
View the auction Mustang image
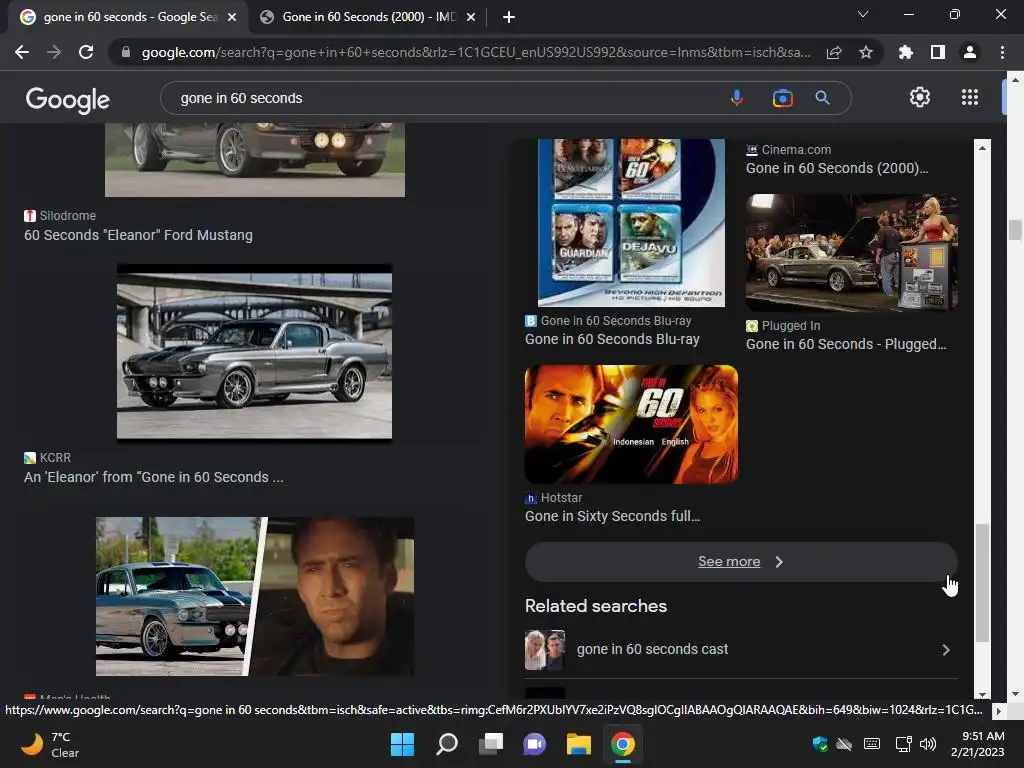tap(852, 252)
